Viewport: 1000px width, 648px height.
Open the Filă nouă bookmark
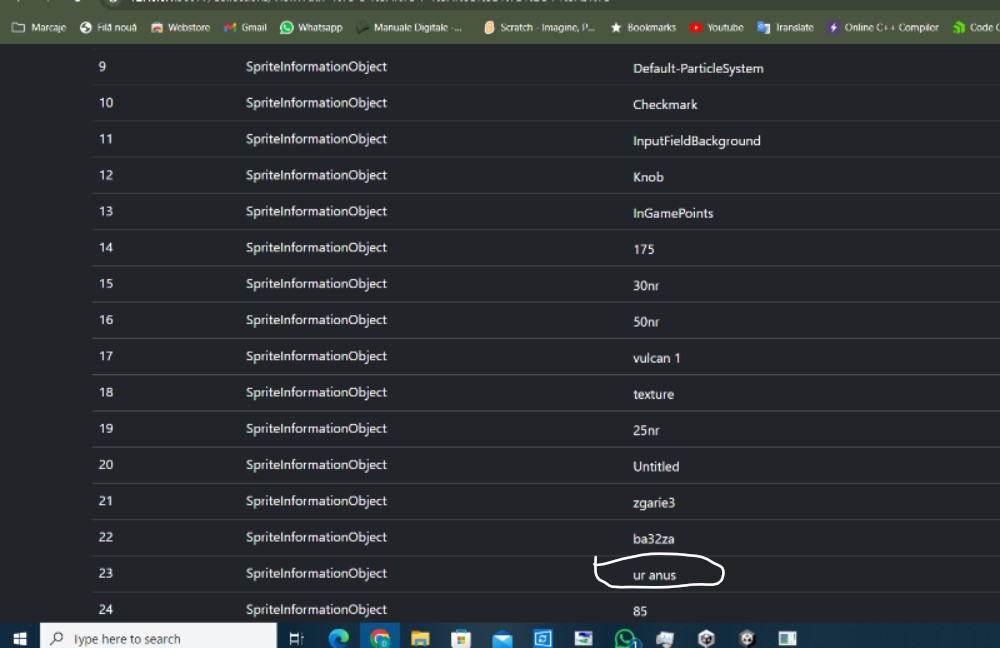coord(108,27)
